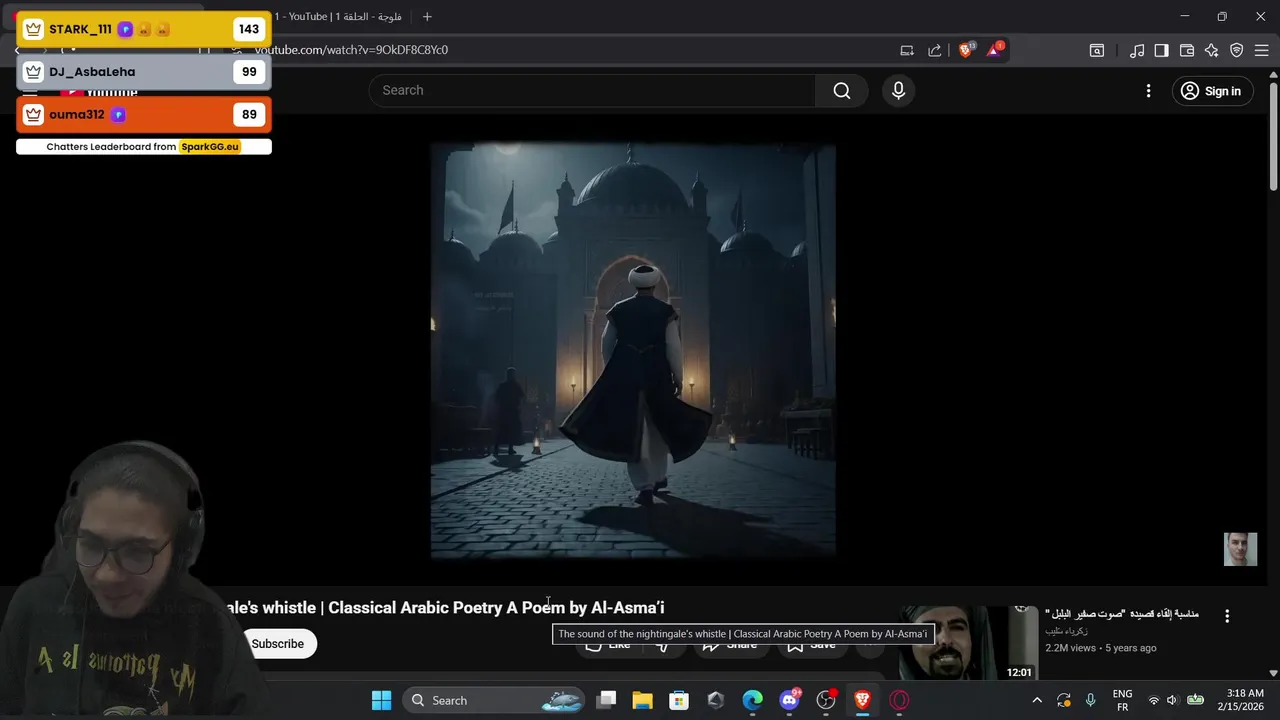The image size is (1280, 720).
Task: Switch the ENG FR input language
Action: (x=1122, y=701)
